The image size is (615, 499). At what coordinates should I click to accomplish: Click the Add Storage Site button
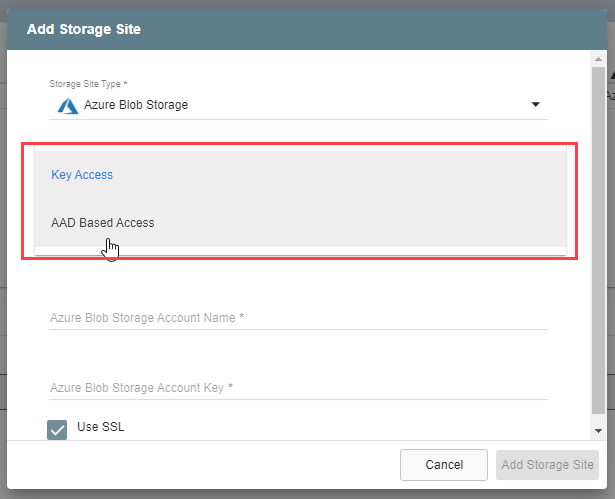click(546, 465)
